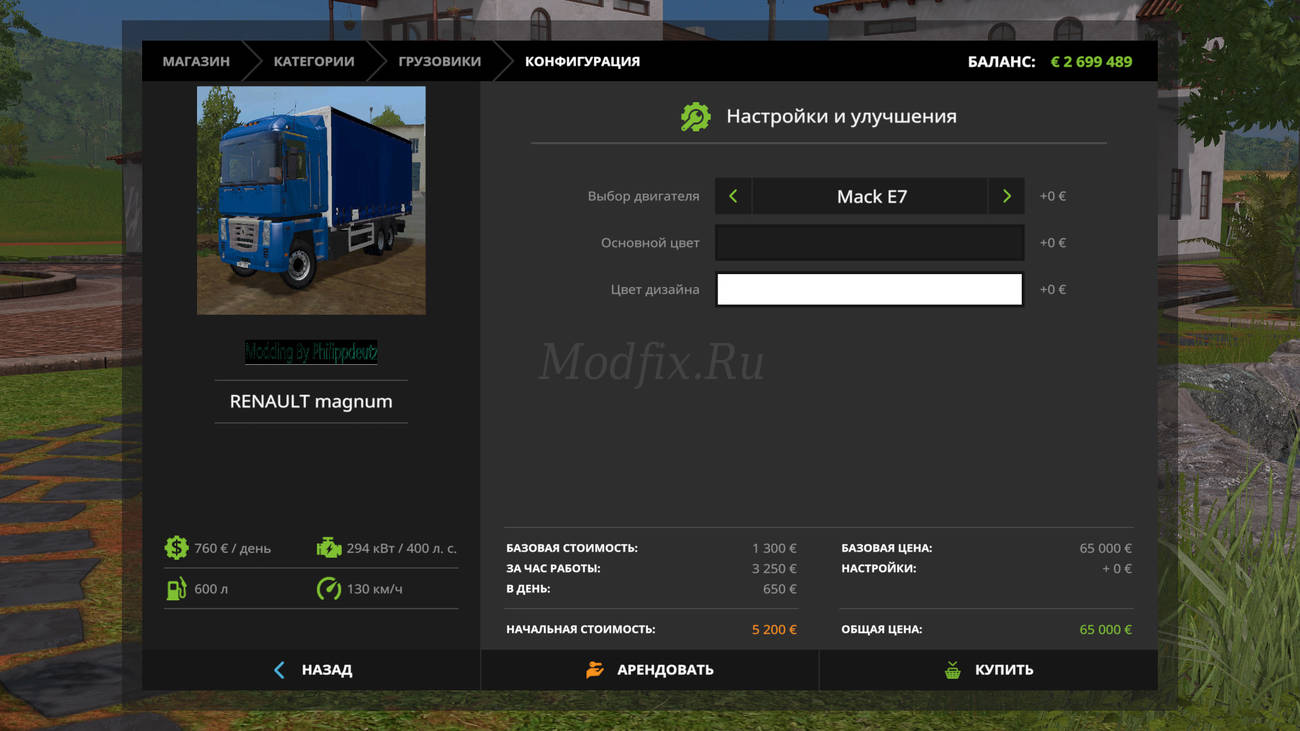Open the МАГАЗИН breadcrumb tab

click(x=196, y=61)
